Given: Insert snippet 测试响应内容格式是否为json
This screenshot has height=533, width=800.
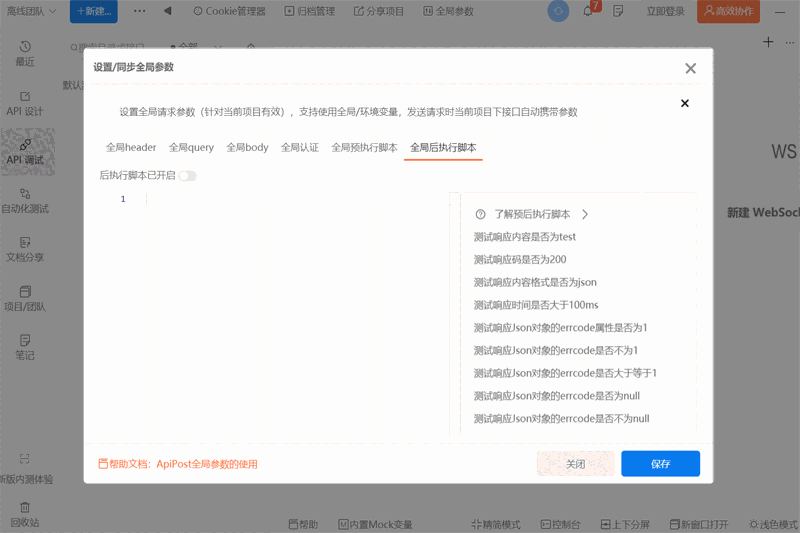Looking at the screenshot, I should pyautogui.click(x=535, y=282).
